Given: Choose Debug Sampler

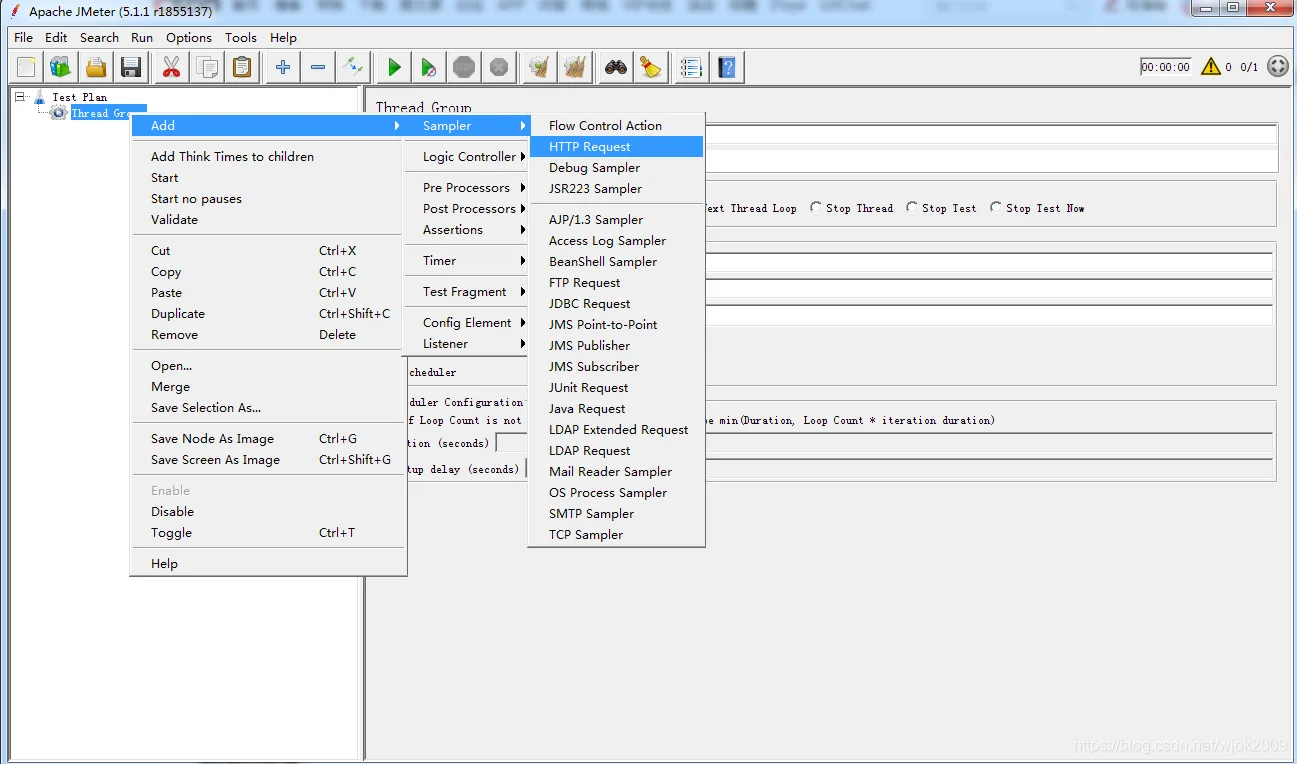Looking at the screenshot, I should [617, 167].
